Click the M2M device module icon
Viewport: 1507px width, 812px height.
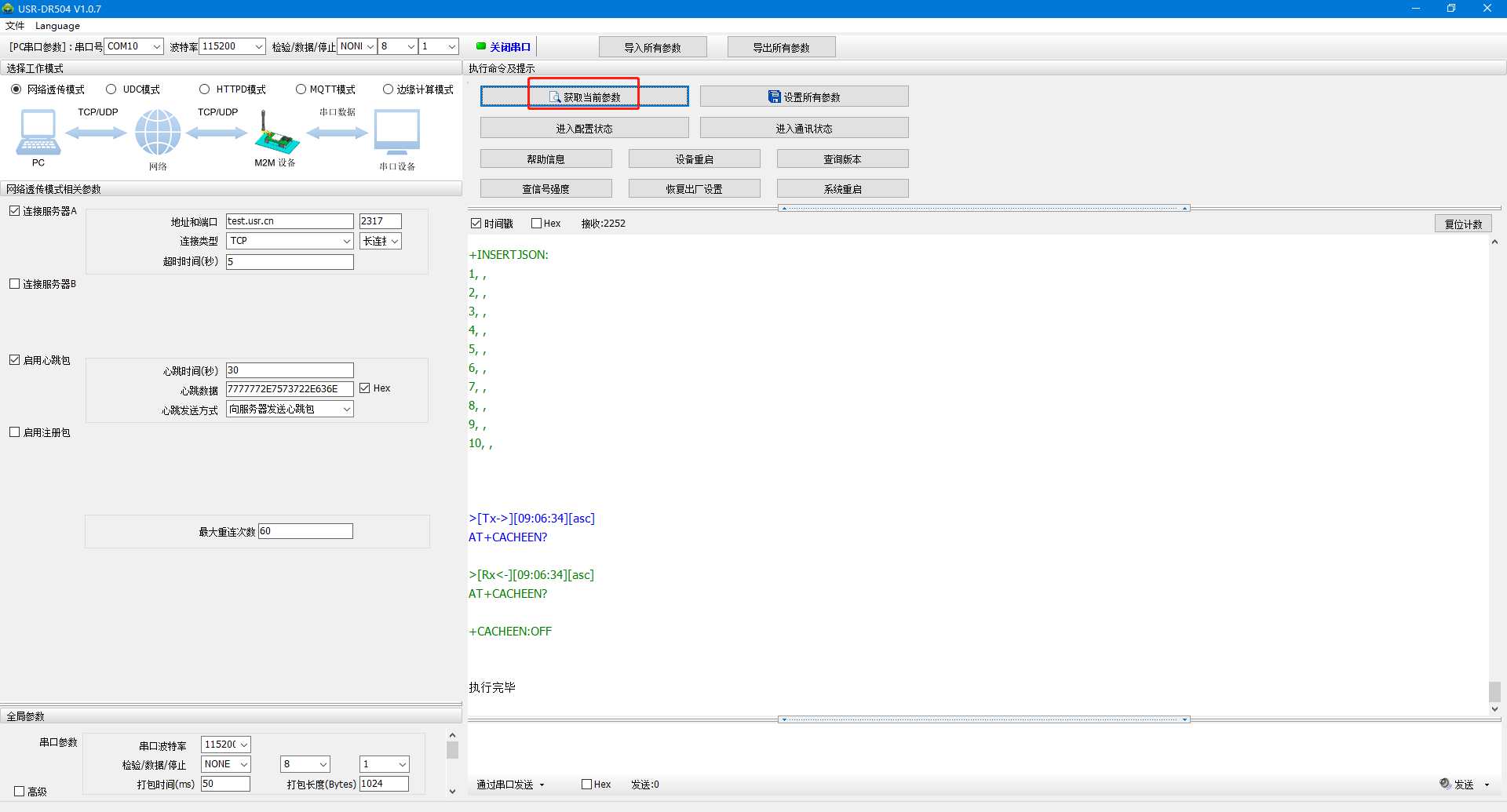click(276, 133)
